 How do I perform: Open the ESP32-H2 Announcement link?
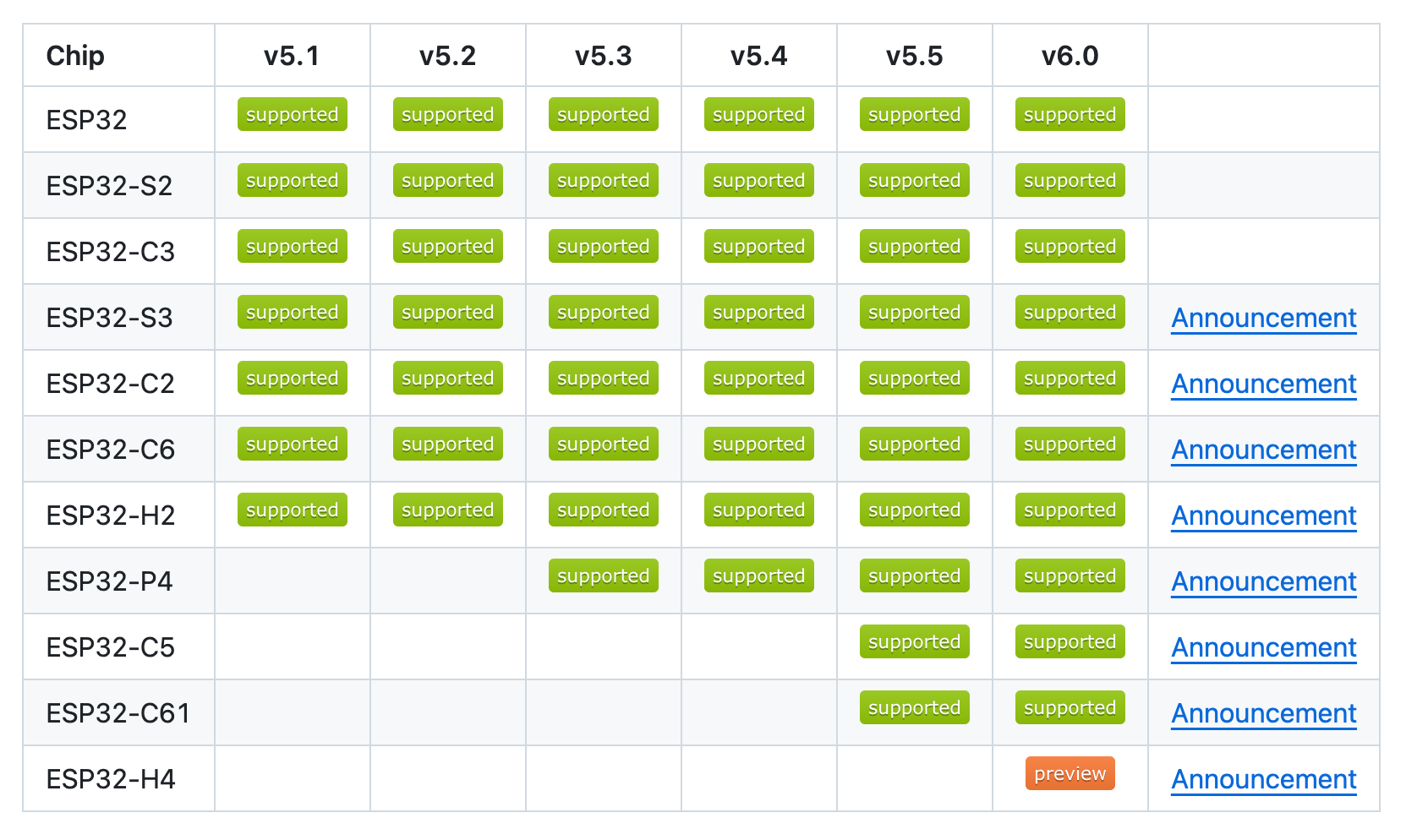coord(1264,515)
